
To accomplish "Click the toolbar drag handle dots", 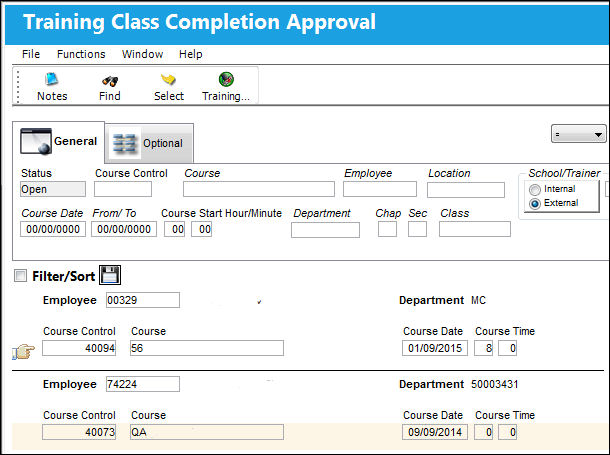I will coord(18,86).
